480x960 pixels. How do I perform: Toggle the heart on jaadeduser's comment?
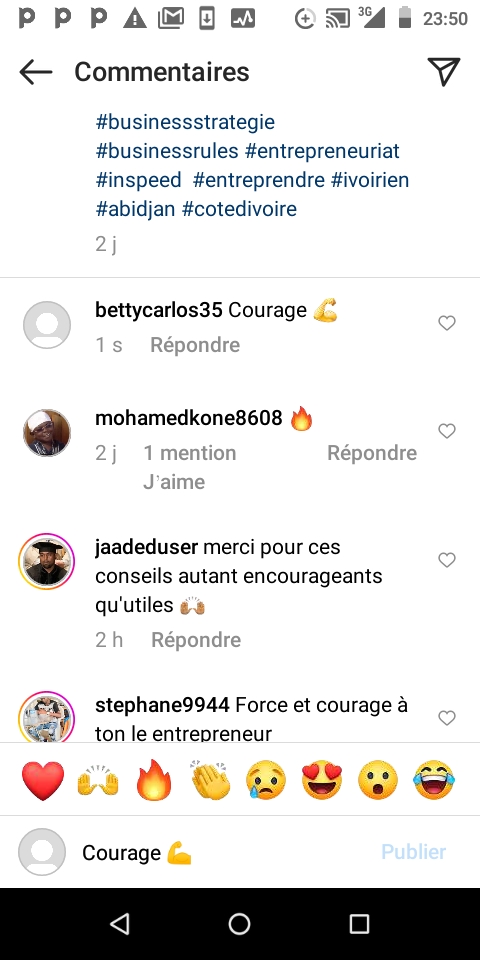click(x=447, y=560)
